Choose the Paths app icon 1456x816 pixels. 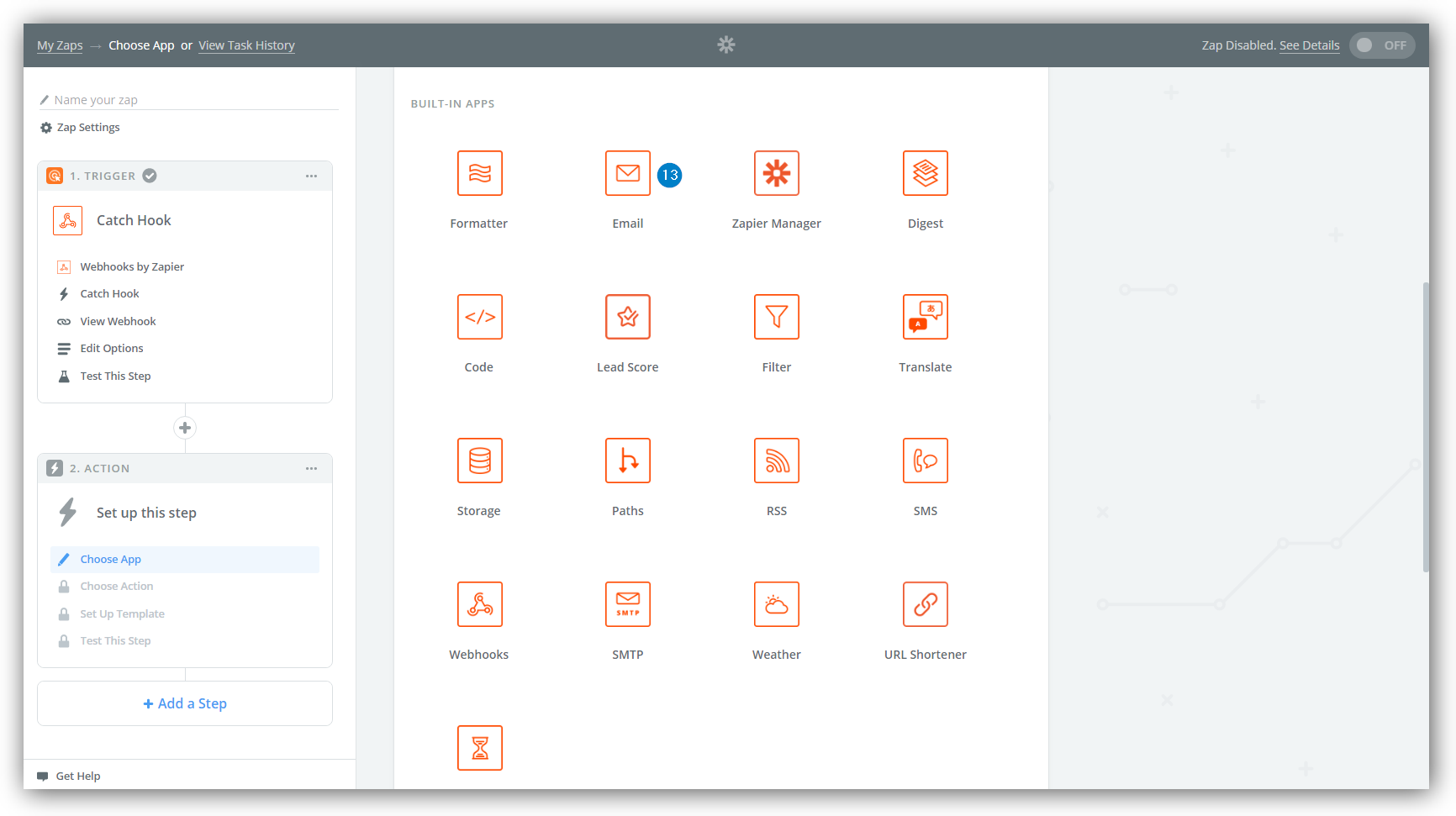click(x=628, y=461)
